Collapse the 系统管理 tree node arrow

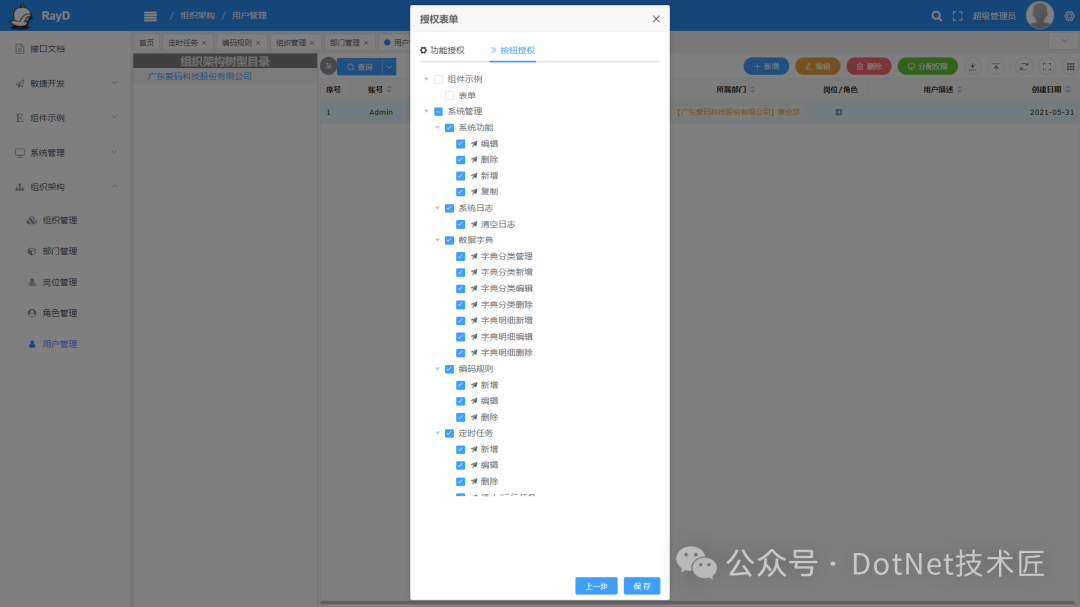tap(426, 112)
